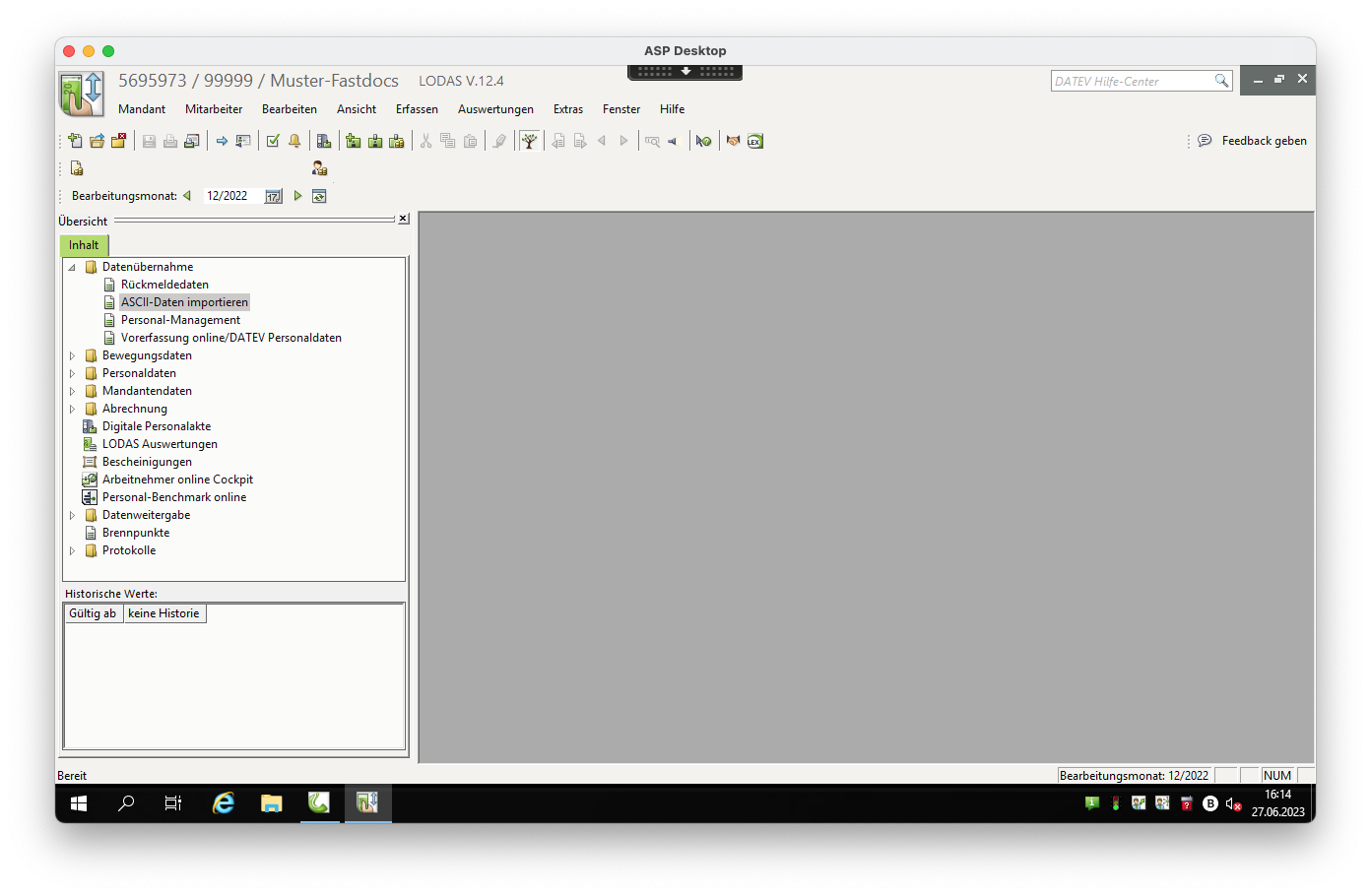The image size is (1371, 896).
Task: Click the blue right-arrow toolbar icon
Action: point(222,141)
